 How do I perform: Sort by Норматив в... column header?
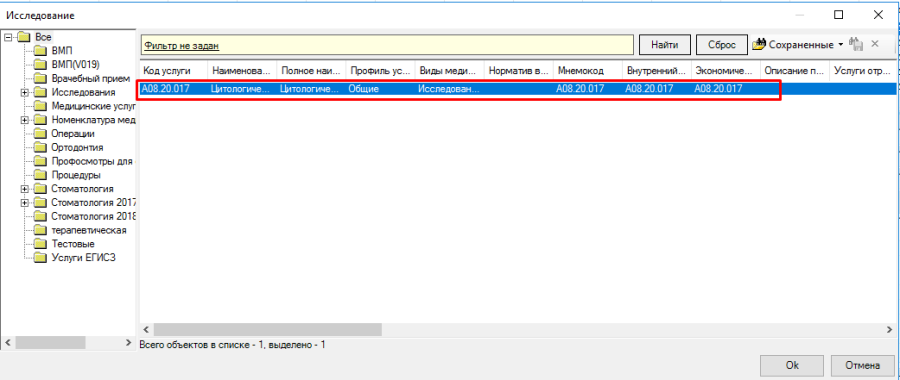point(518,71)
